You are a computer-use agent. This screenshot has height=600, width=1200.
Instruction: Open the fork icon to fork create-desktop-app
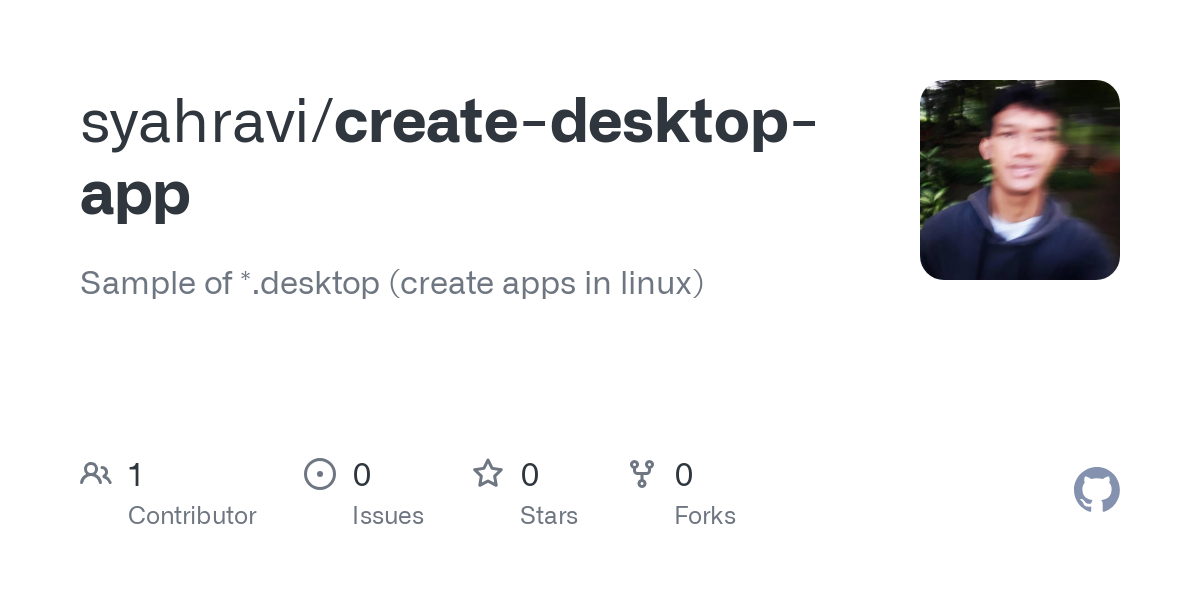pyautogui.click(x=642, y=474)
